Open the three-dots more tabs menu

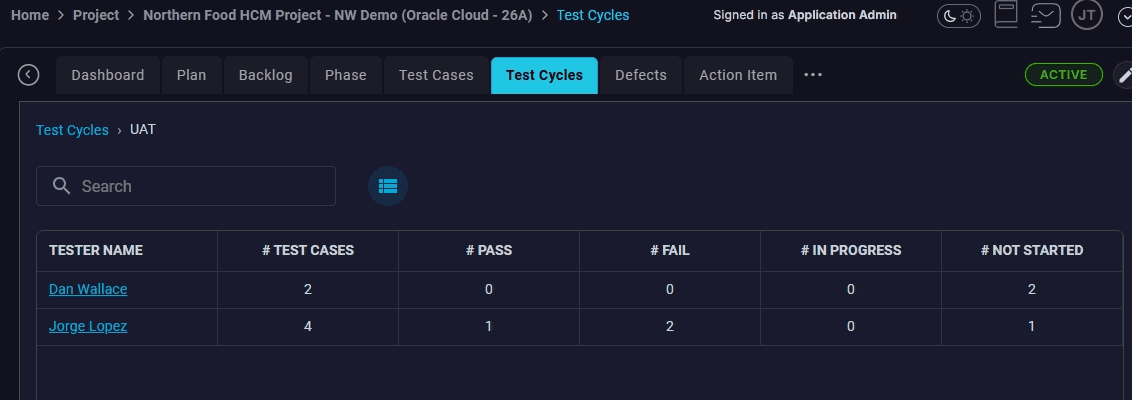tap(813, 75)
